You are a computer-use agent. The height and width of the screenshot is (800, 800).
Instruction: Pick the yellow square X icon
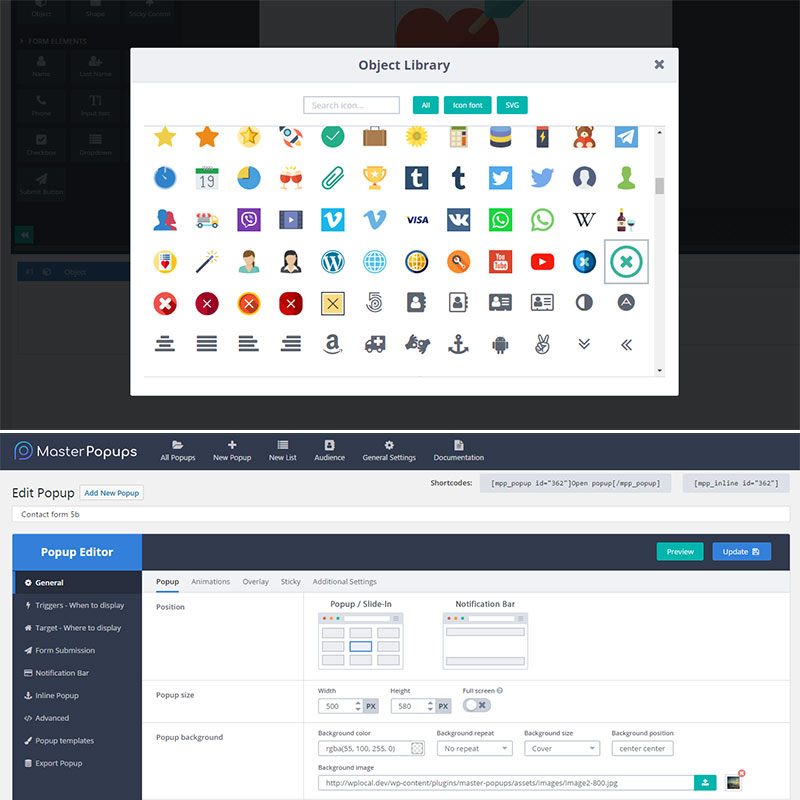click(x=333, y=304)
